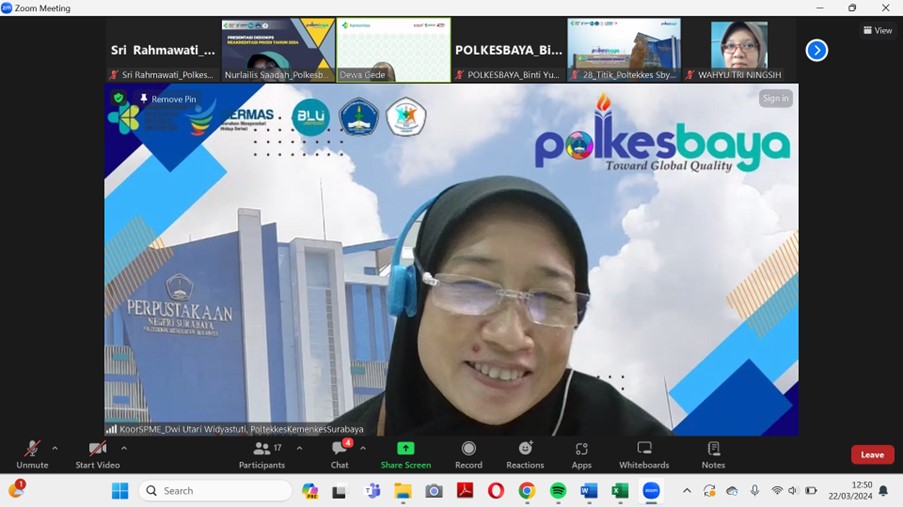Click the weather widget on taskbar

click(x=16, y=490)
